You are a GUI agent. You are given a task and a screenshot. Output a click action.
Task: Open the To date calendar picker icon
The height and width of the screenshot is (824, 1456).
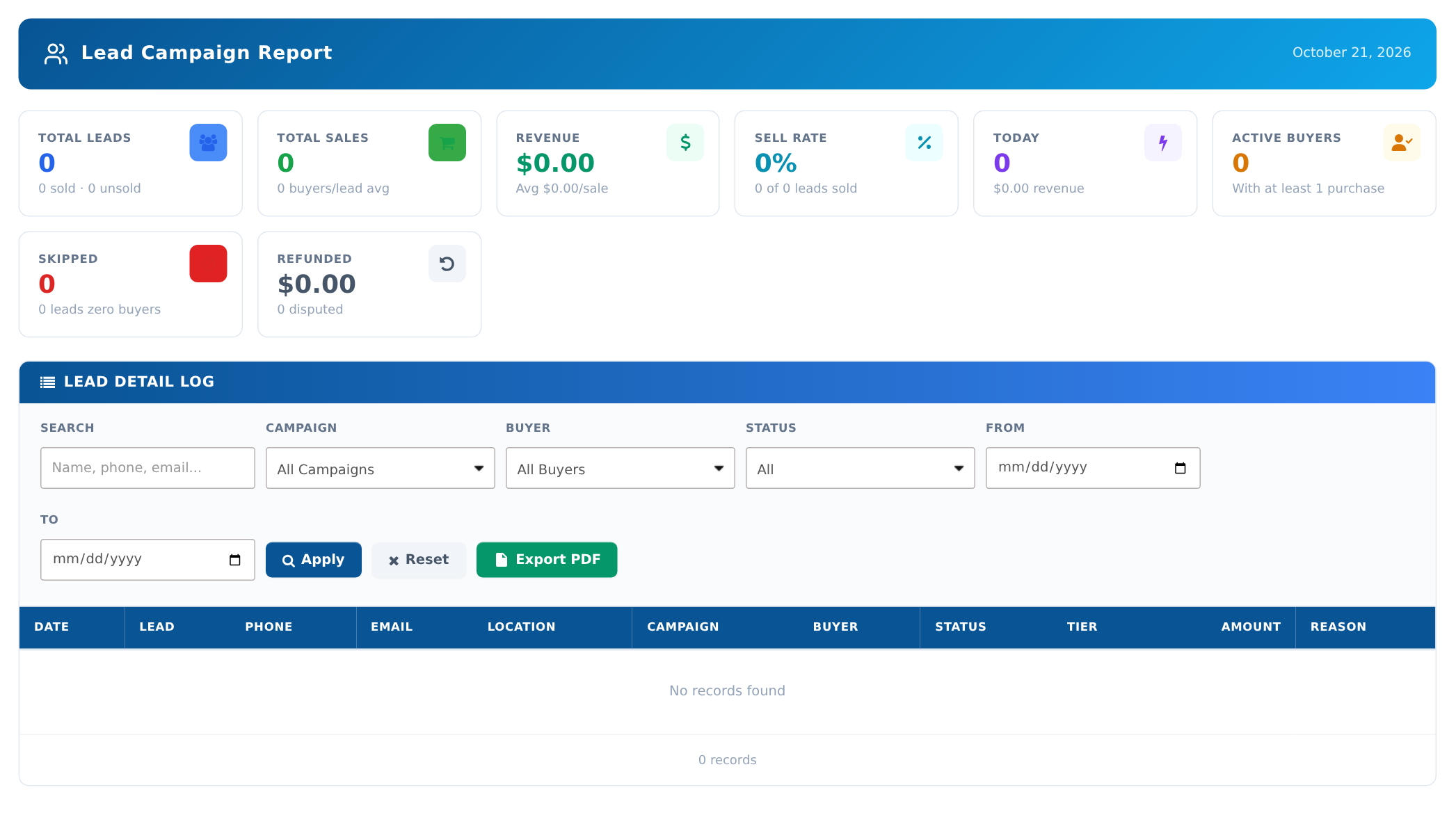pyautogui.click(x=234, y=560)
